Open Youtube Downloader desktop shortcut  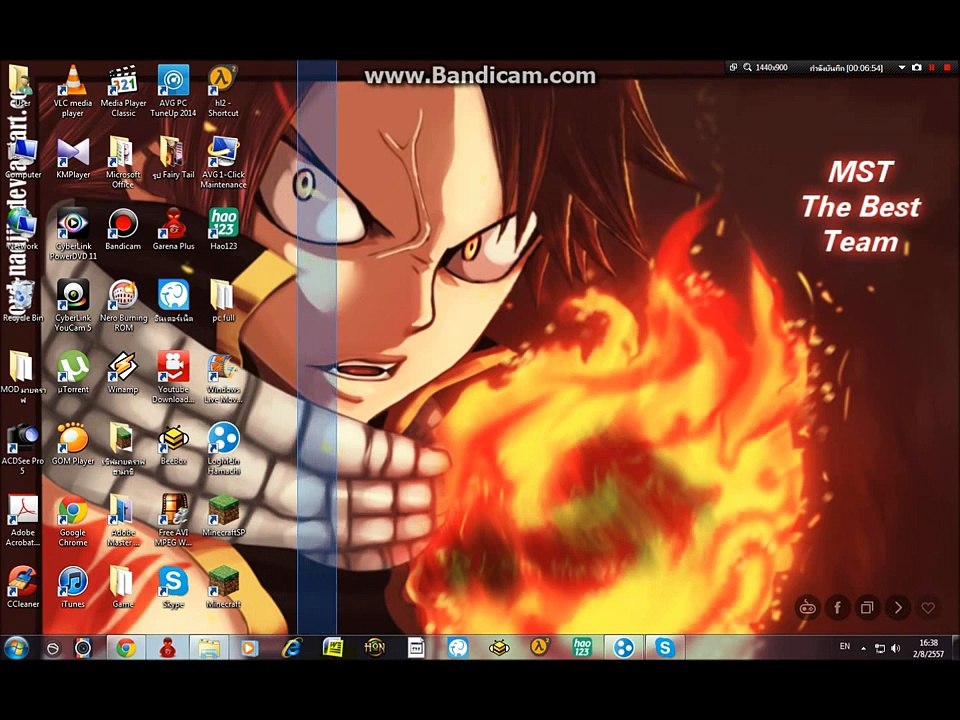pyautogui.click(x=173, y=377)
